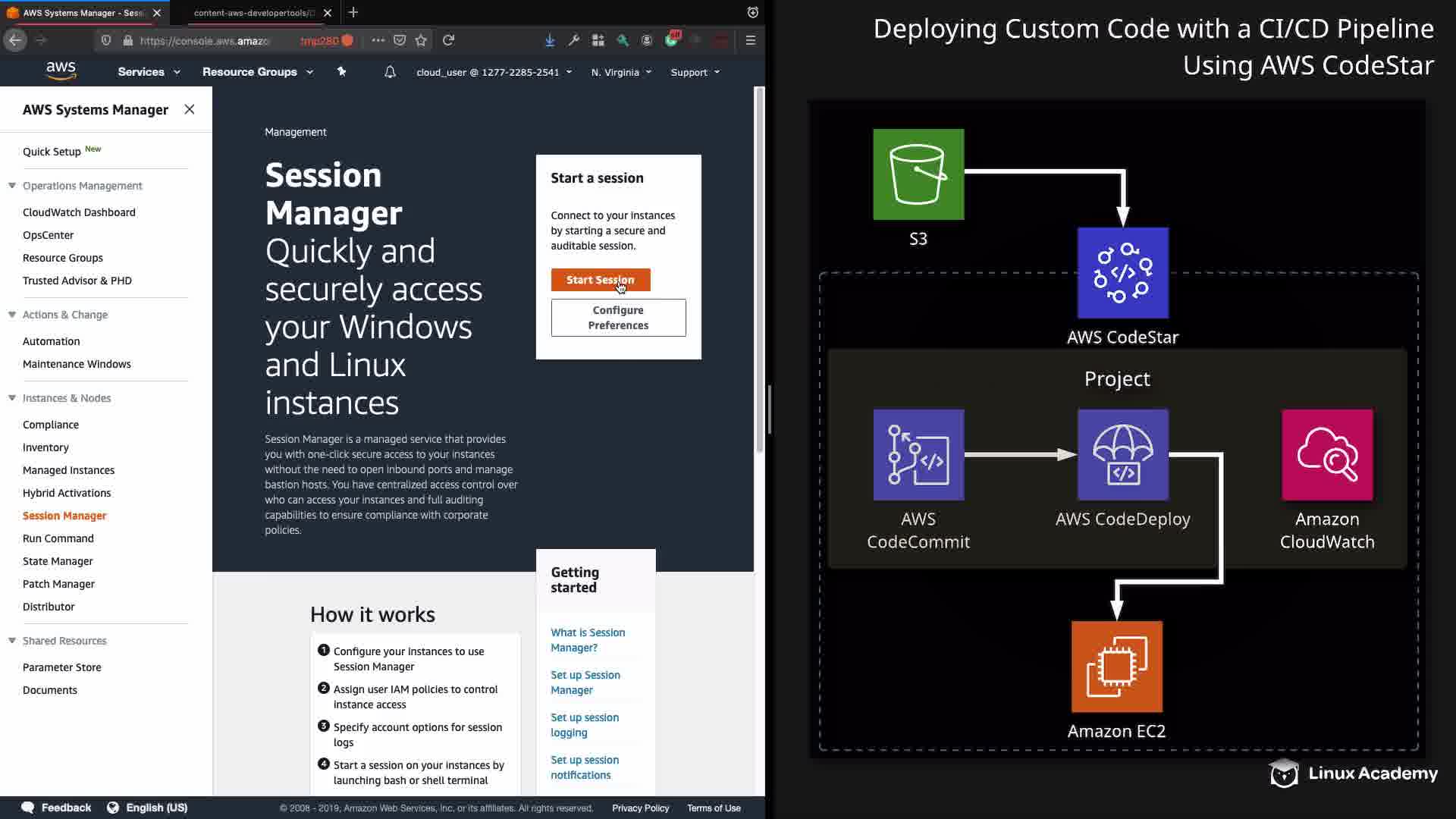
Task: Click the browser back arrow
Action: (15, 40)
